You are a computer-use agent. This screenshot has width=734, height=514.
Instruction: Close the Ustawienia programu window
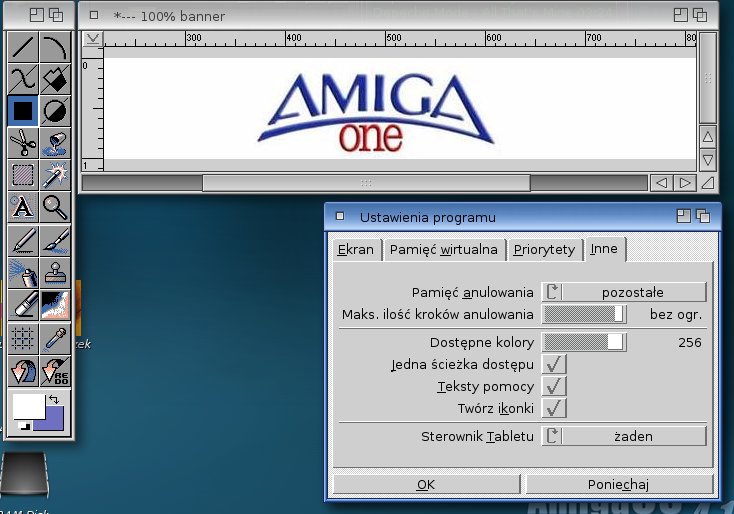tap(340, 216)
